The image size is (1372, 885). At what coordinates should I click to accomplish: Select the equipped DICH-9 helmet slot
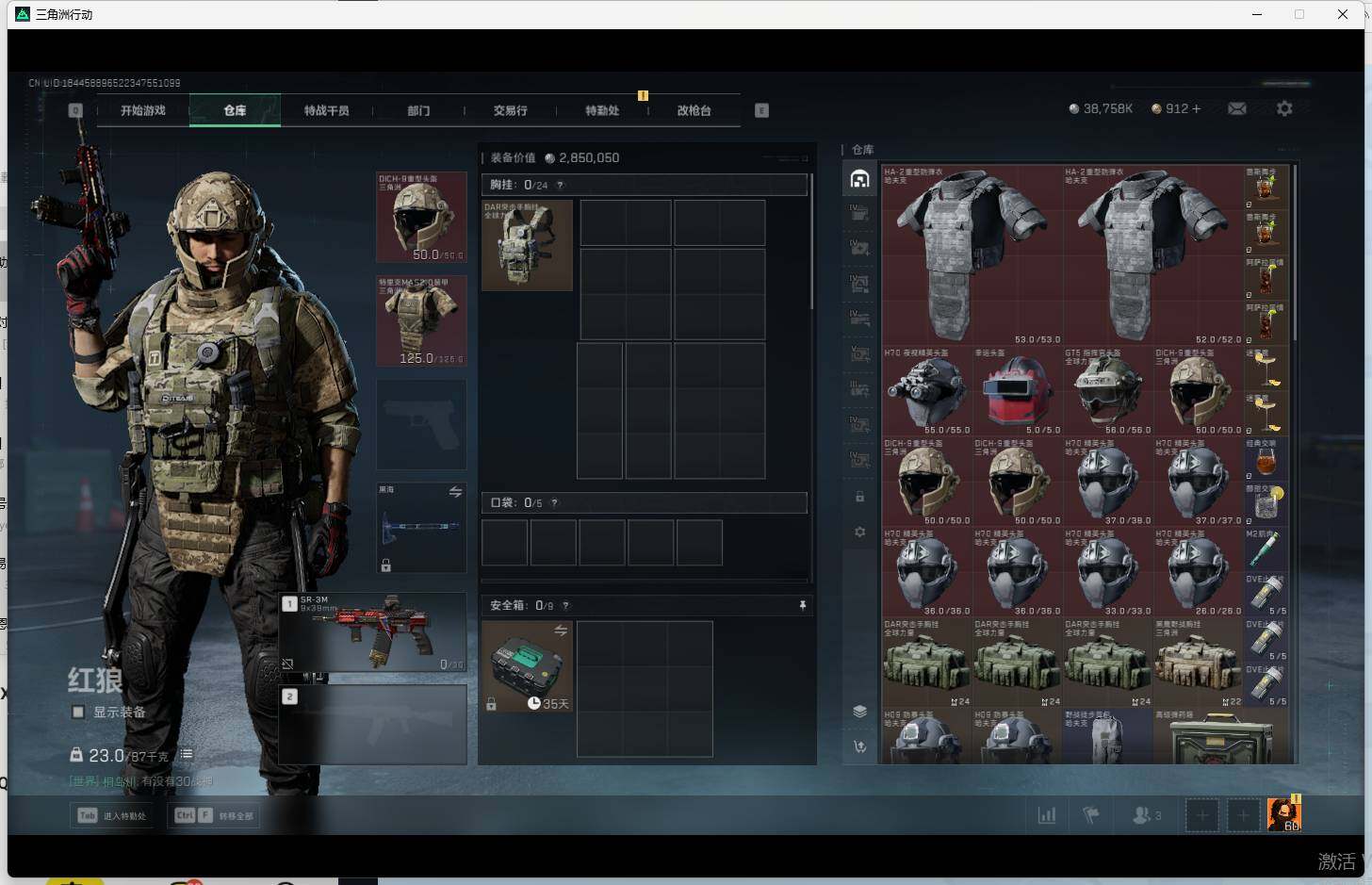421,217
